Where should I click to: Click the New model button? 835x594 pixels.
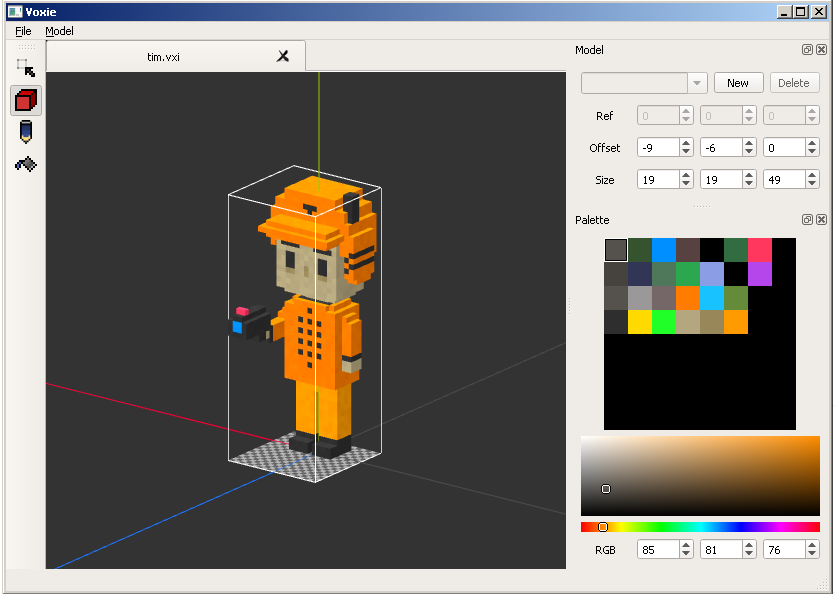(738, 83)
